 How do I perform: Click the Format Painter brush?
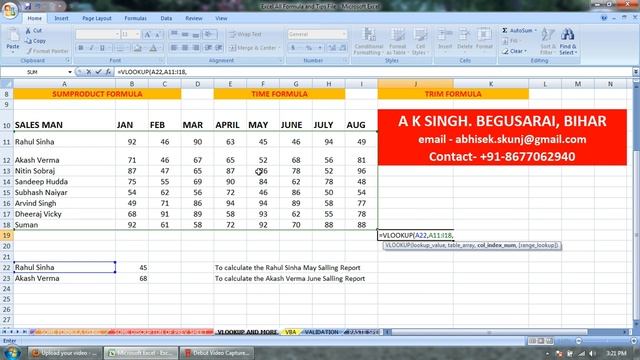47,51
